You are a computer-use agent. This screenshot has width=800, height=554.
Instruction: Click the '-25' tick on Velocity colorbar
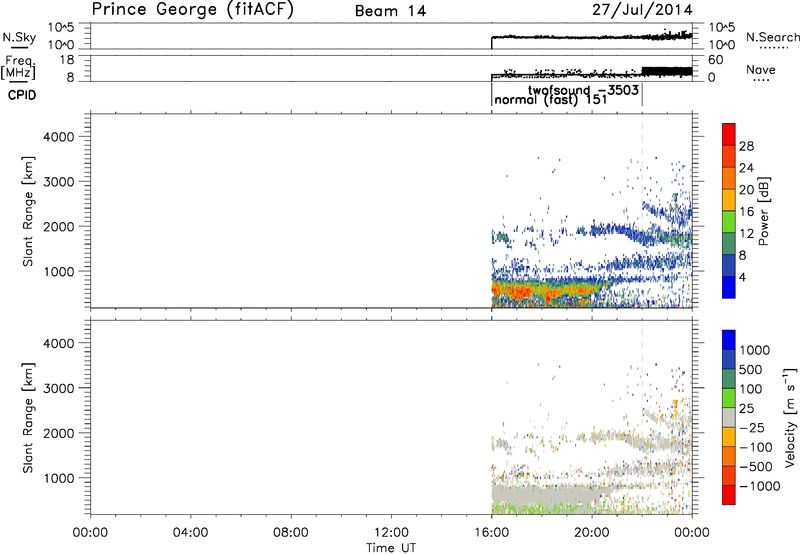[752, 427]
